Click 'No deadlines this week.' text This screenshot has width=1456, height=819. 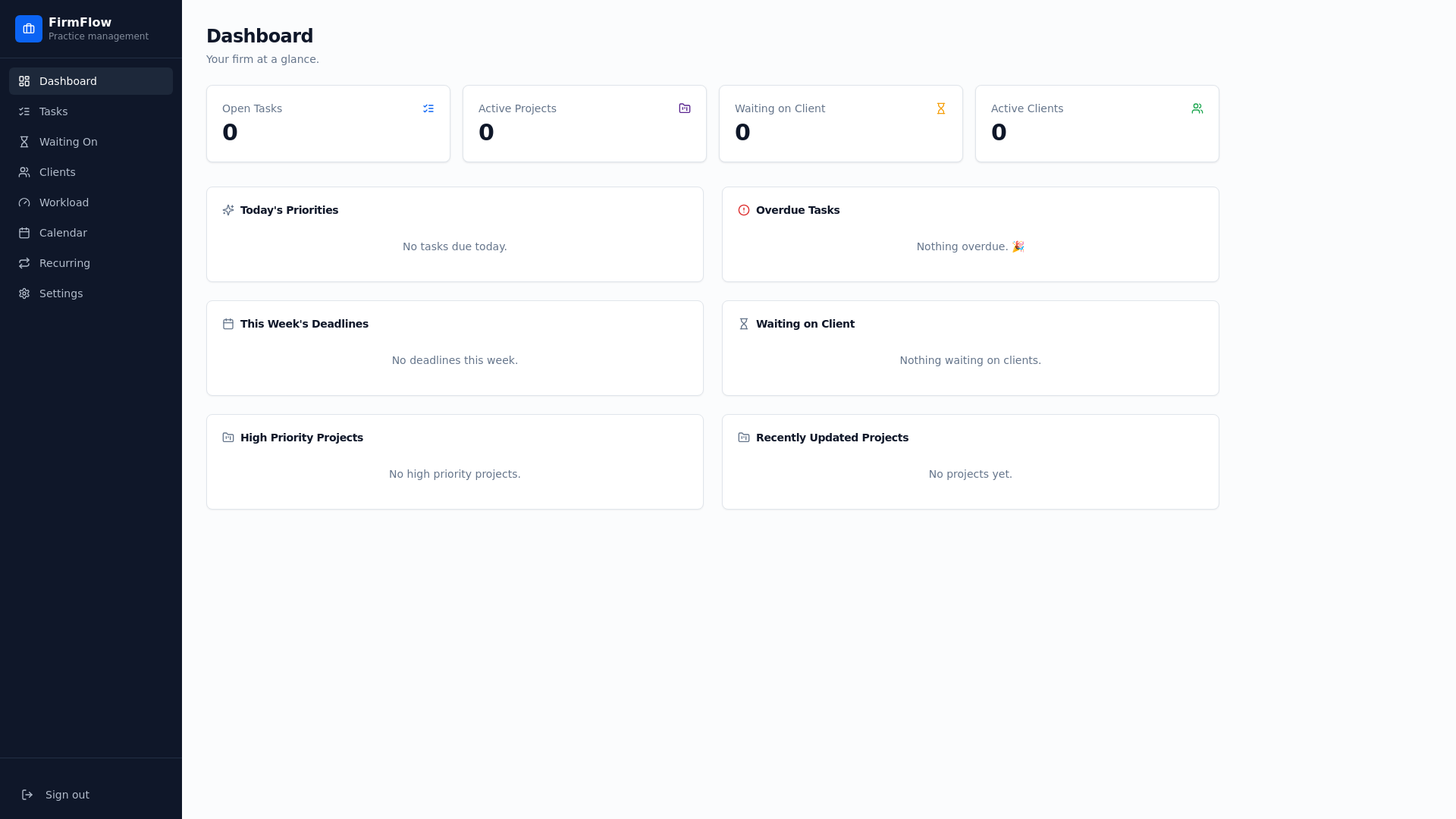455,360
